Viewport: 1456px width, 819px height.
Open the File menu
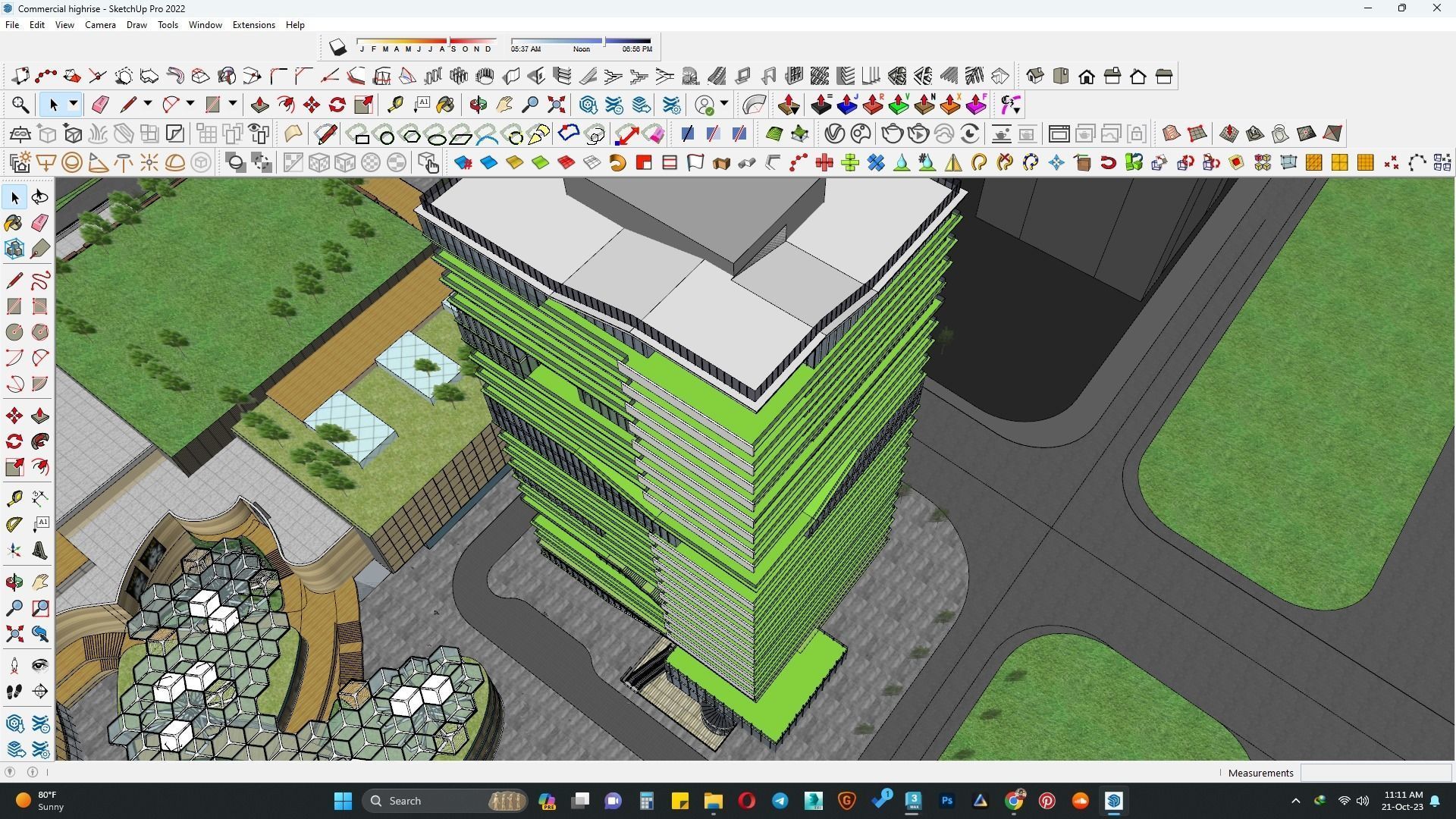[12, 25]
